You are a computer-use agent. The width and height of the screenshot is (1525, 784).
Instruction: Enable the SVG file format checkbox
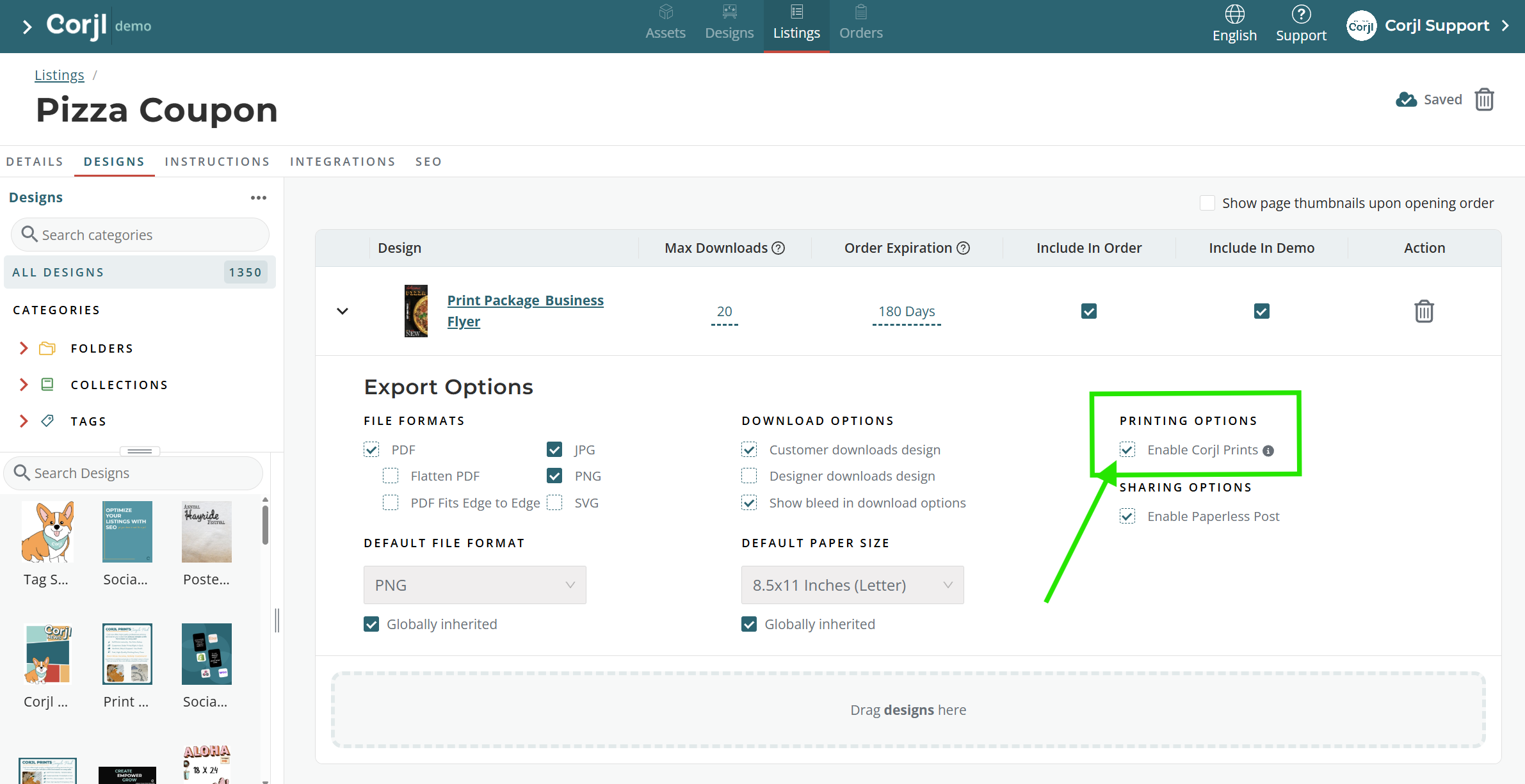coord(555,503)
